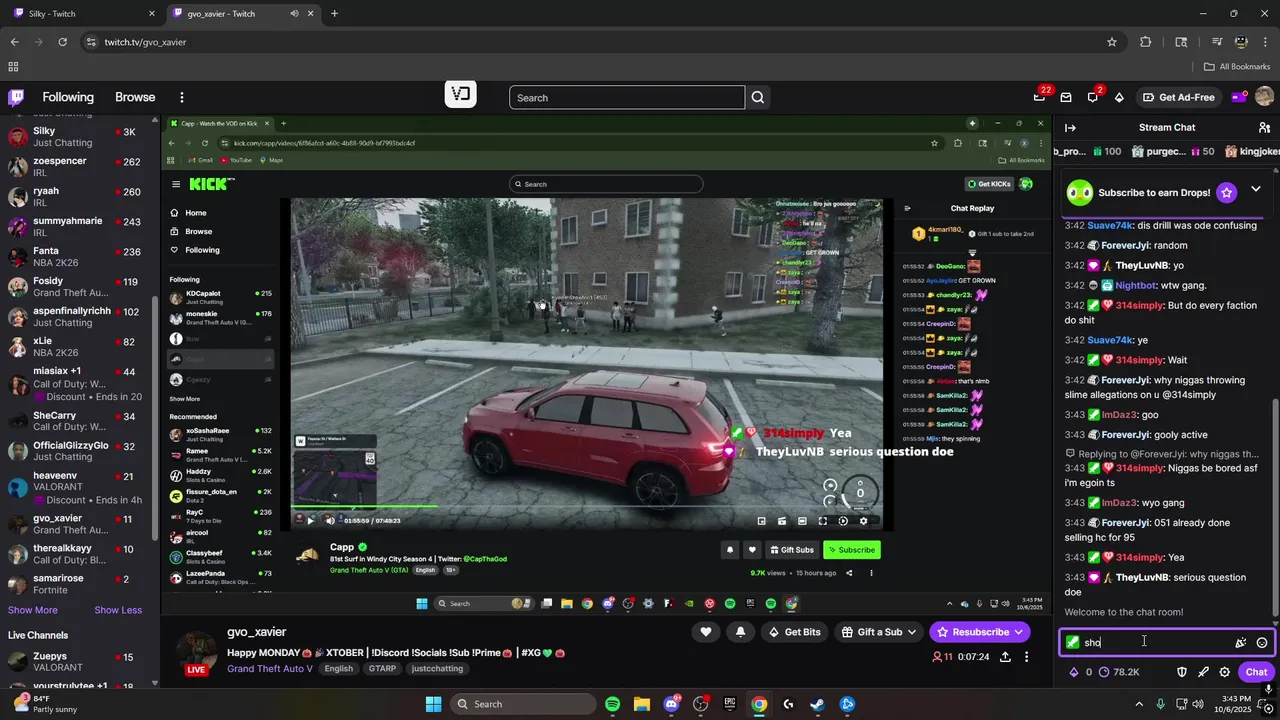Click the chat message input box
The width and height of the screenshot is (1280, 720).
(x=1165, y=642)
